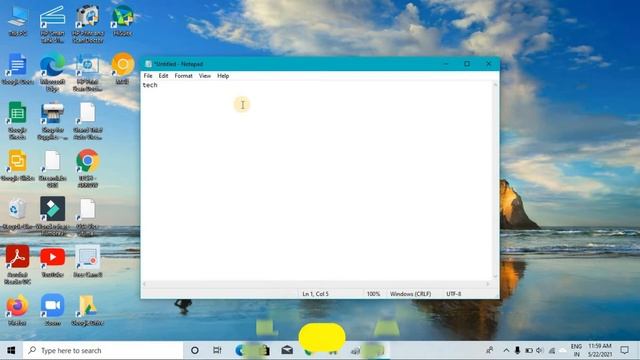Select the This PC desktop icon
640x360 pixels.
coord(18,21)
